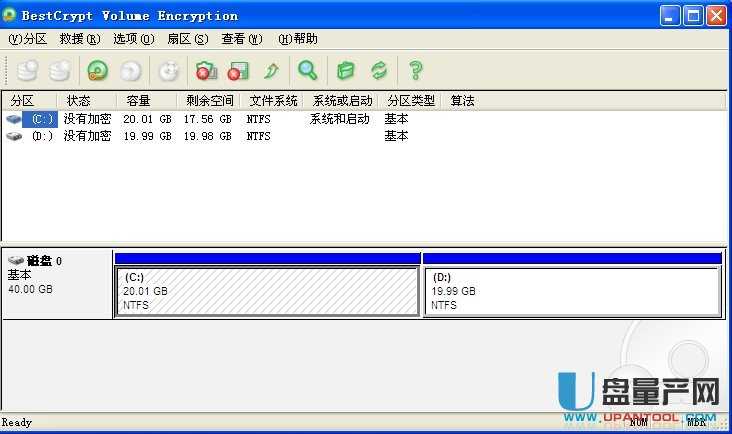Click the 17.56 GB free space cell
Screen dimensions: 732x434
pos(207,119)
